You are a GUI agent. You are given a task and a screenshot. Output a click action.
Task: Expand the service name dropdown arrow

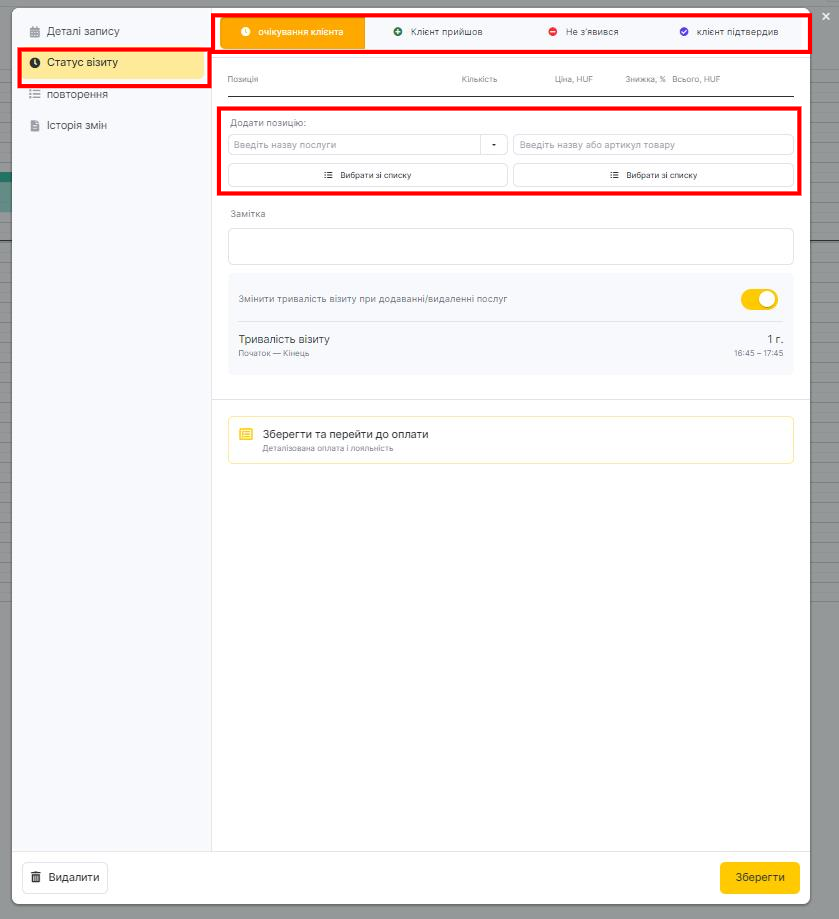tap(494, 145)
